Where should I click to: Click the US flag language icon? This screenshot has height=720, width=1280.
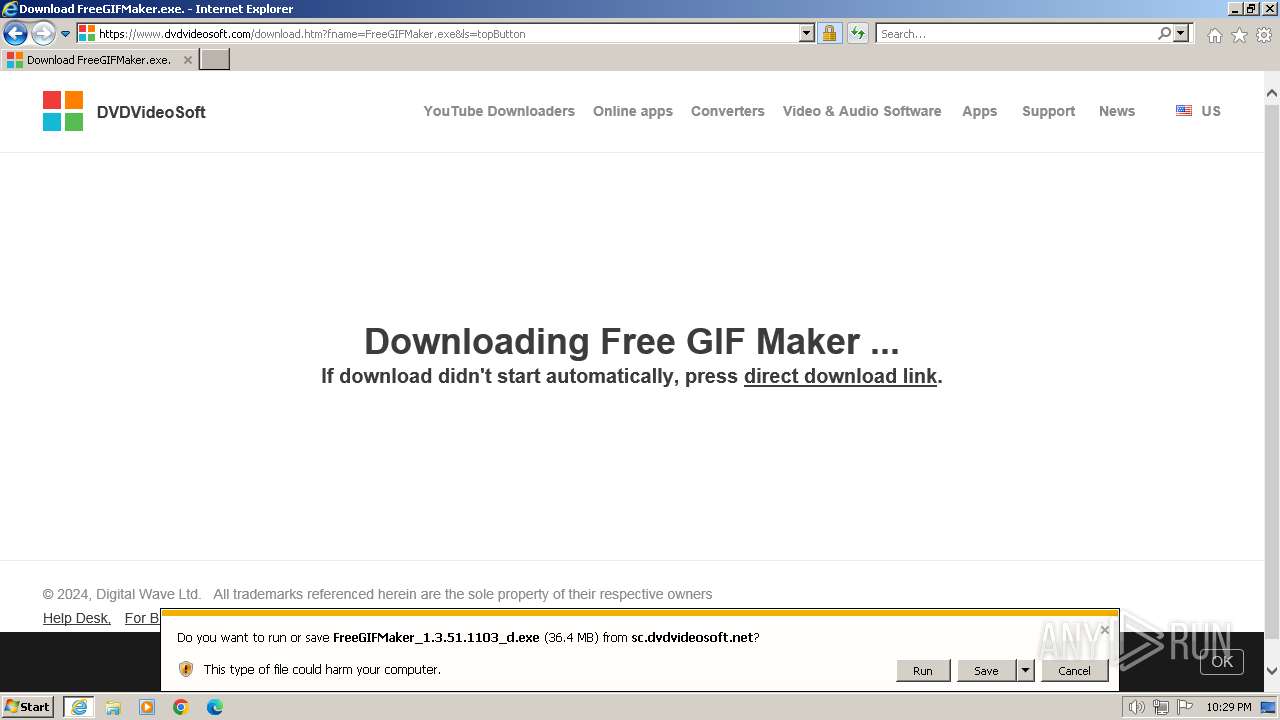tap(1184, 111)
